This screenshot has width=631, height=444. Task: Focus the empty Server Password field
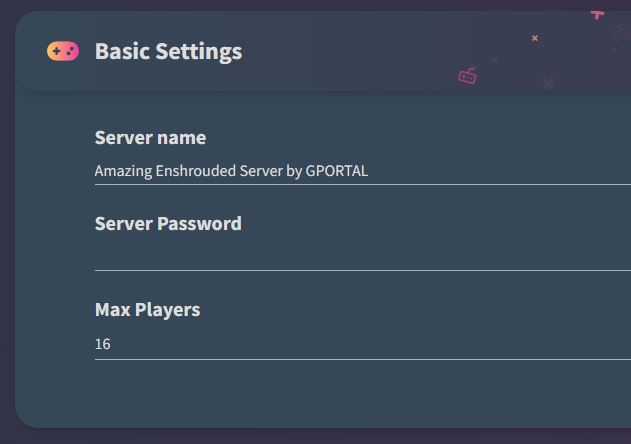click(x=363, y=256)
